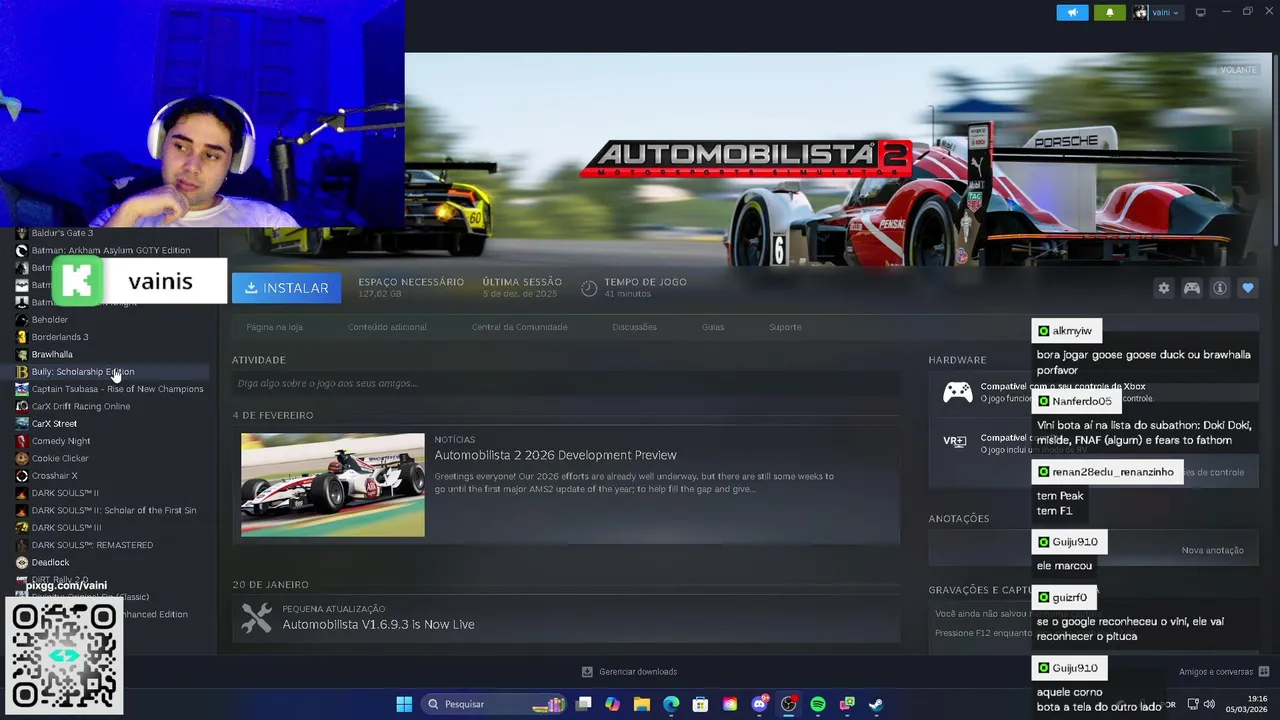Select Borderlands 3 in the library list
1280x720 pixels.
click(x=59, y=337)
